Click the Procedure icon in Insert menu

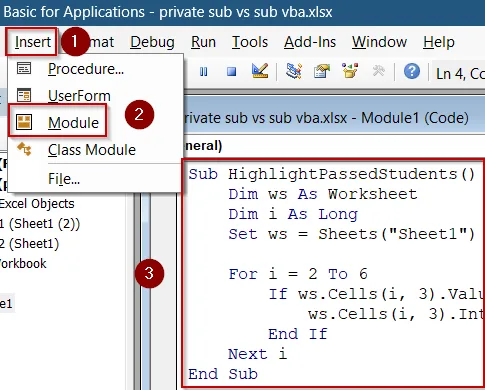tap(24, 68)
